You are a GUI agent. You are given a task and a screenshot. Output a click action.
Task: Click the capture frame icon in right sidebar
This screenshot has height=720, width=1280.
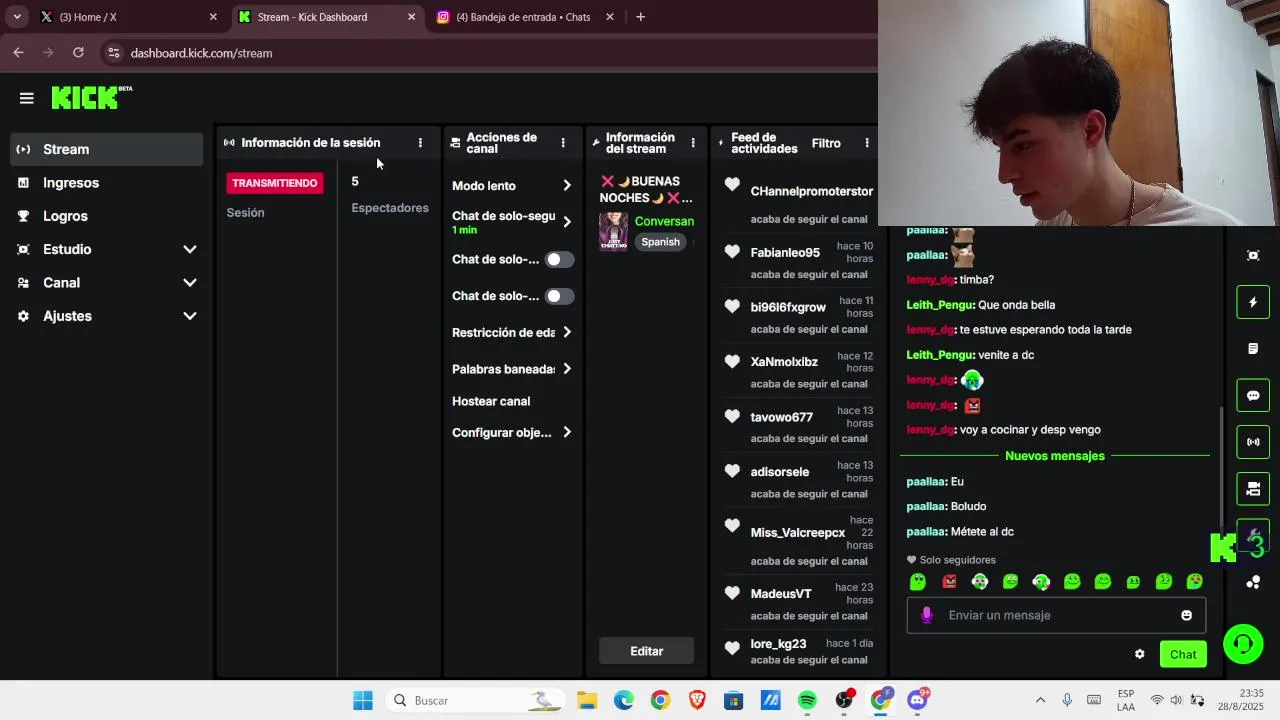1253,256
